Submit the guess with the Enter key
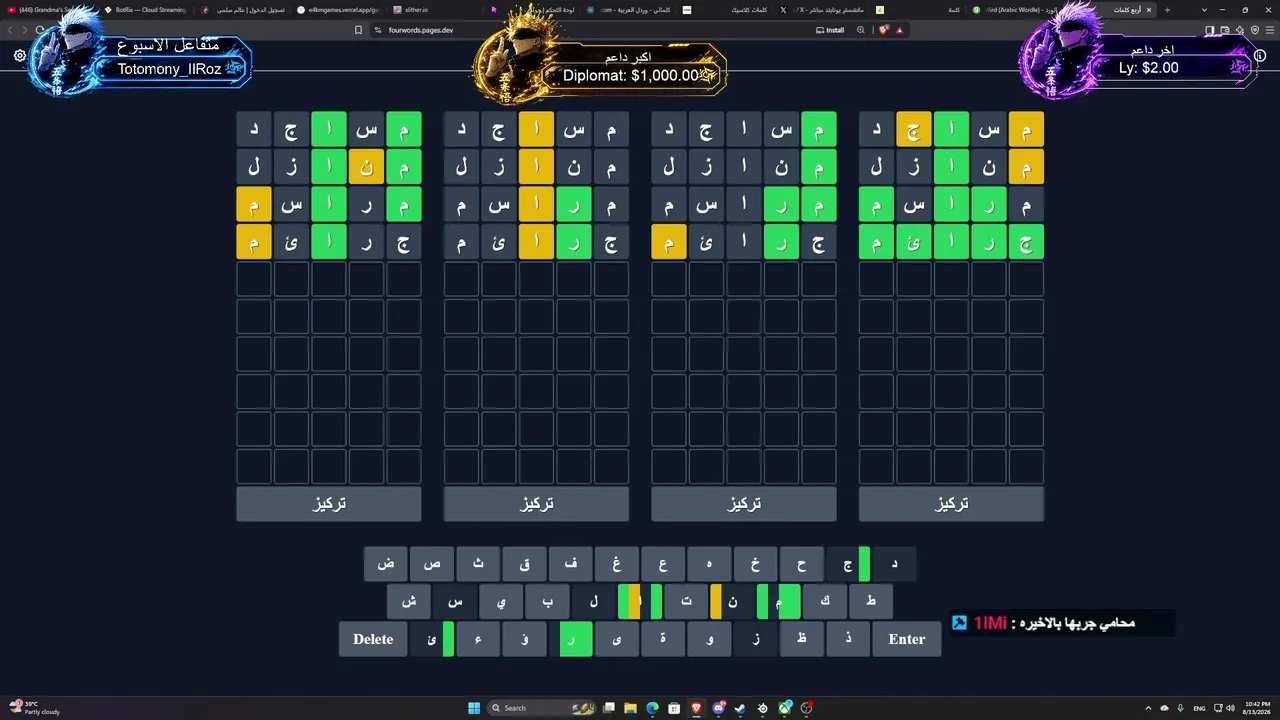The image size is (1280, 720). pos(907,639)
